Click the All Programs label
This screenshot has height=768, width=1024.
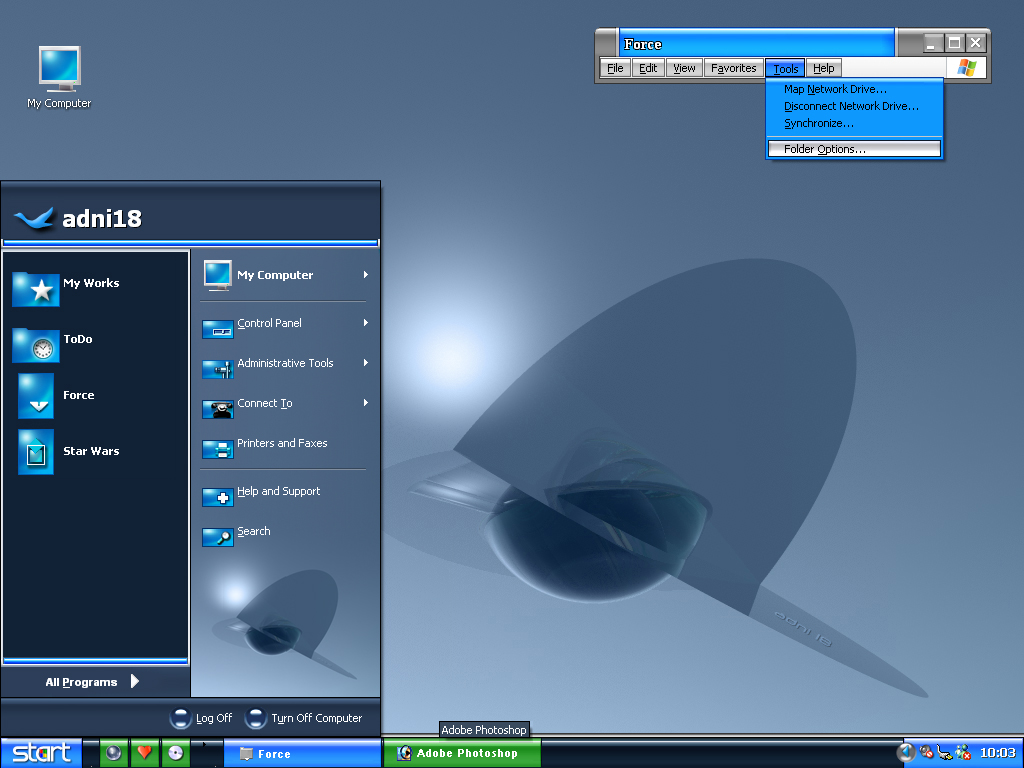(82, 682)
